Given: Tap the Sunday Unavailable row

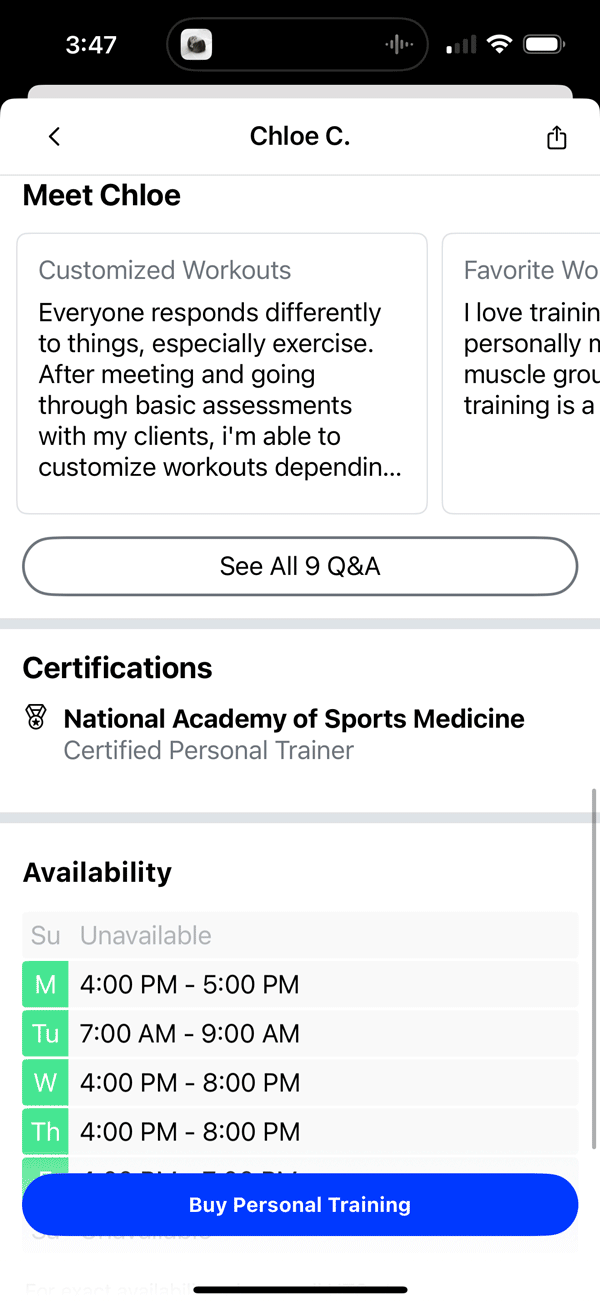Looking at the screenshot, I should [300, 935].
